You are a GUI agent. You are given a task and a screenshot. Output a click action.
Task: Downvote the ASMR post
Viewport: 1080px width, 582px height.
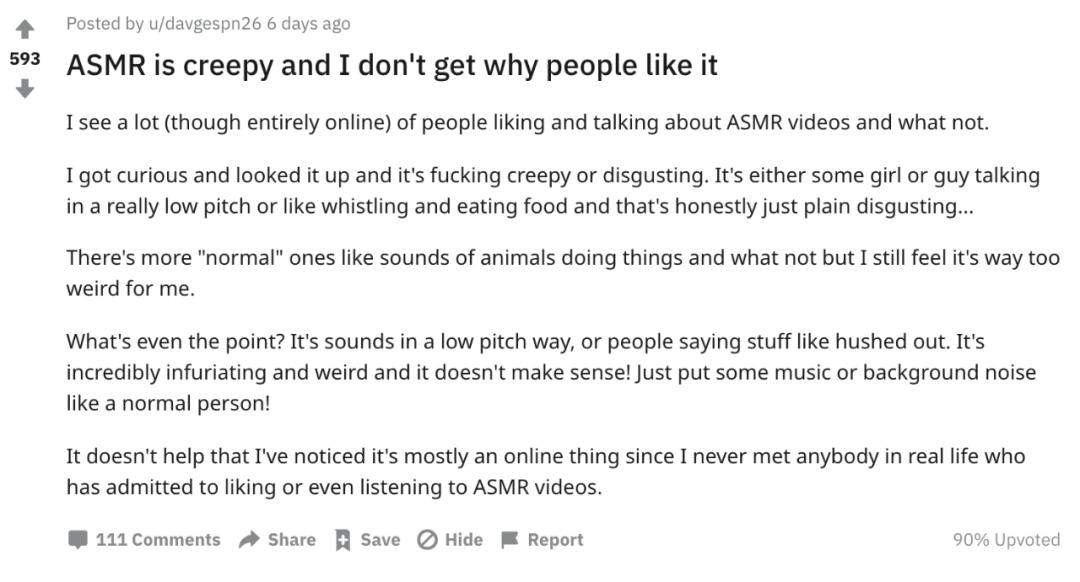25,89
